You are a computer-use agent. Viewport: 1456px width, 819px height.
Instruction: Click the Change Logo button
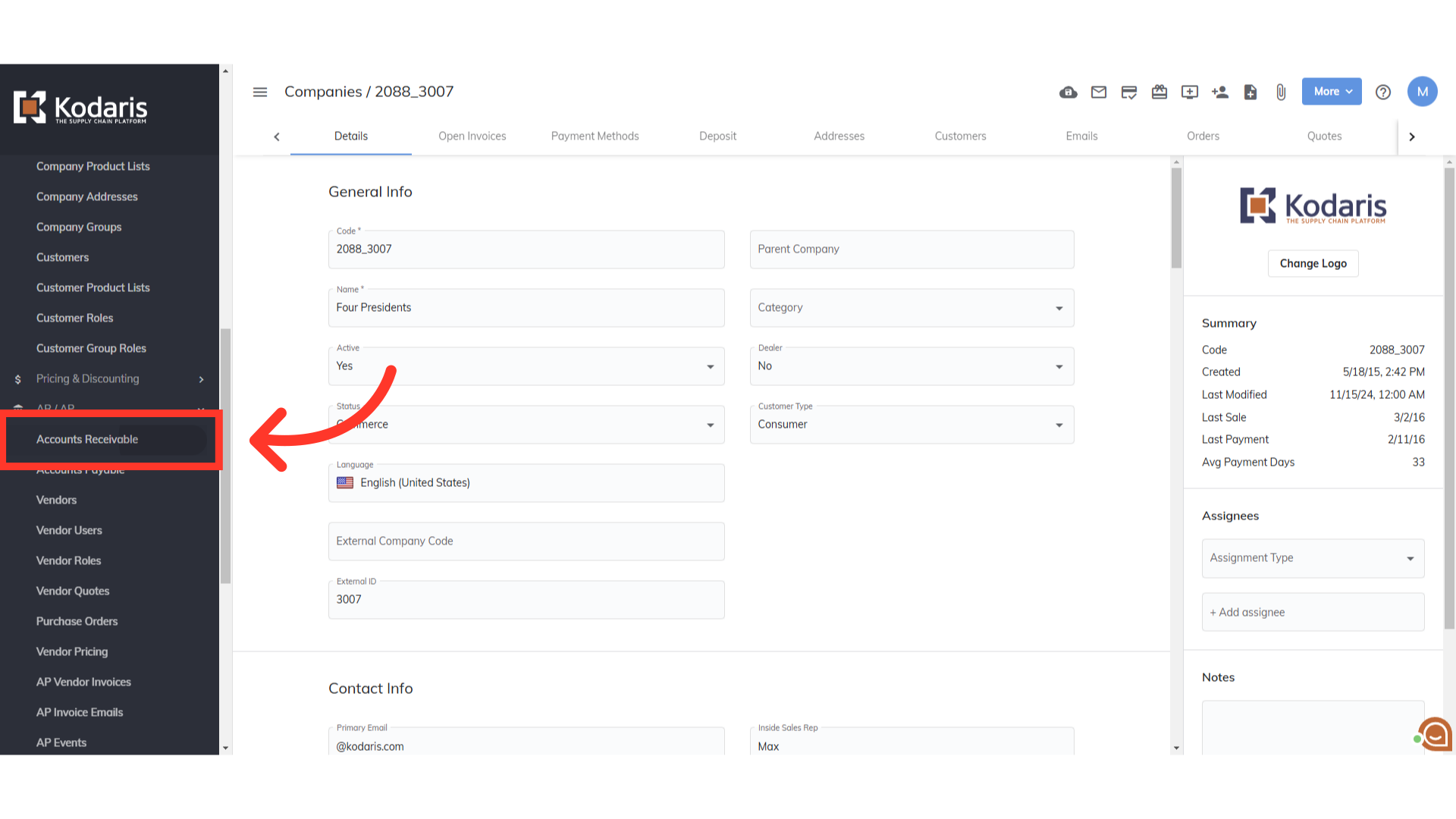1313,263
